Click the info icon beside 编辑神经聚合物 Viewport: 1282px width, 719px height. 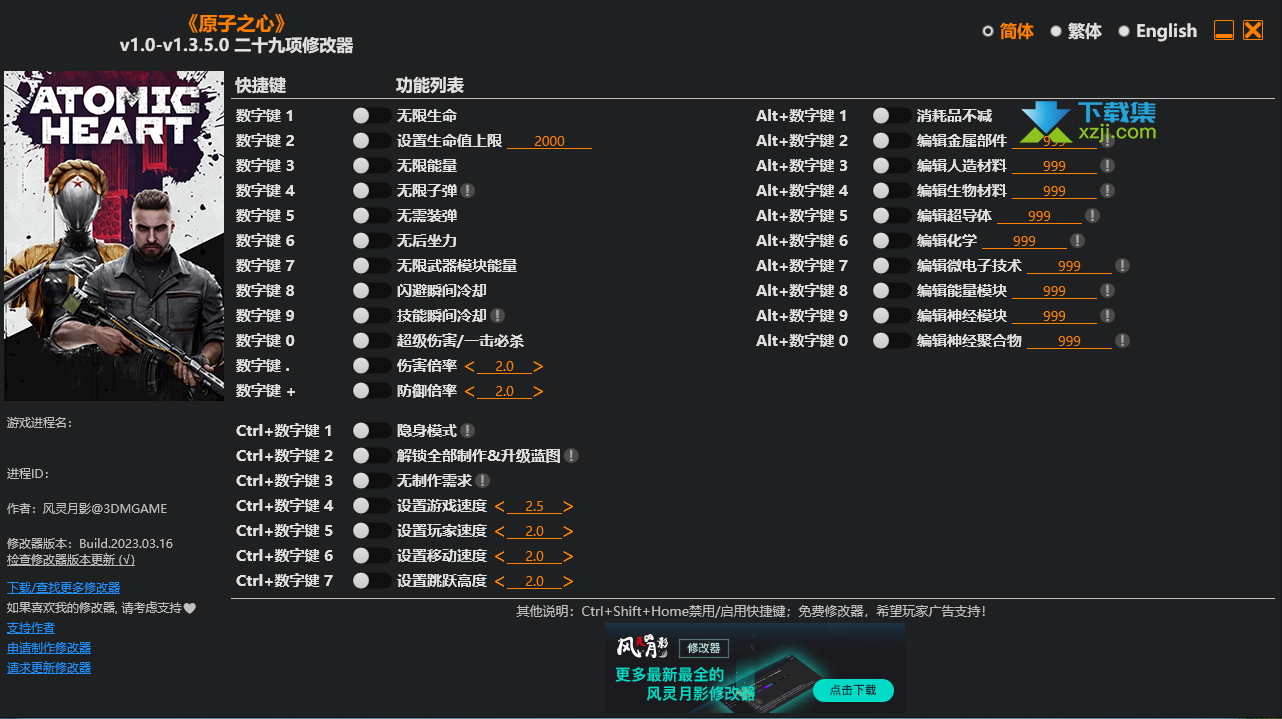[x=1122, y=340]
